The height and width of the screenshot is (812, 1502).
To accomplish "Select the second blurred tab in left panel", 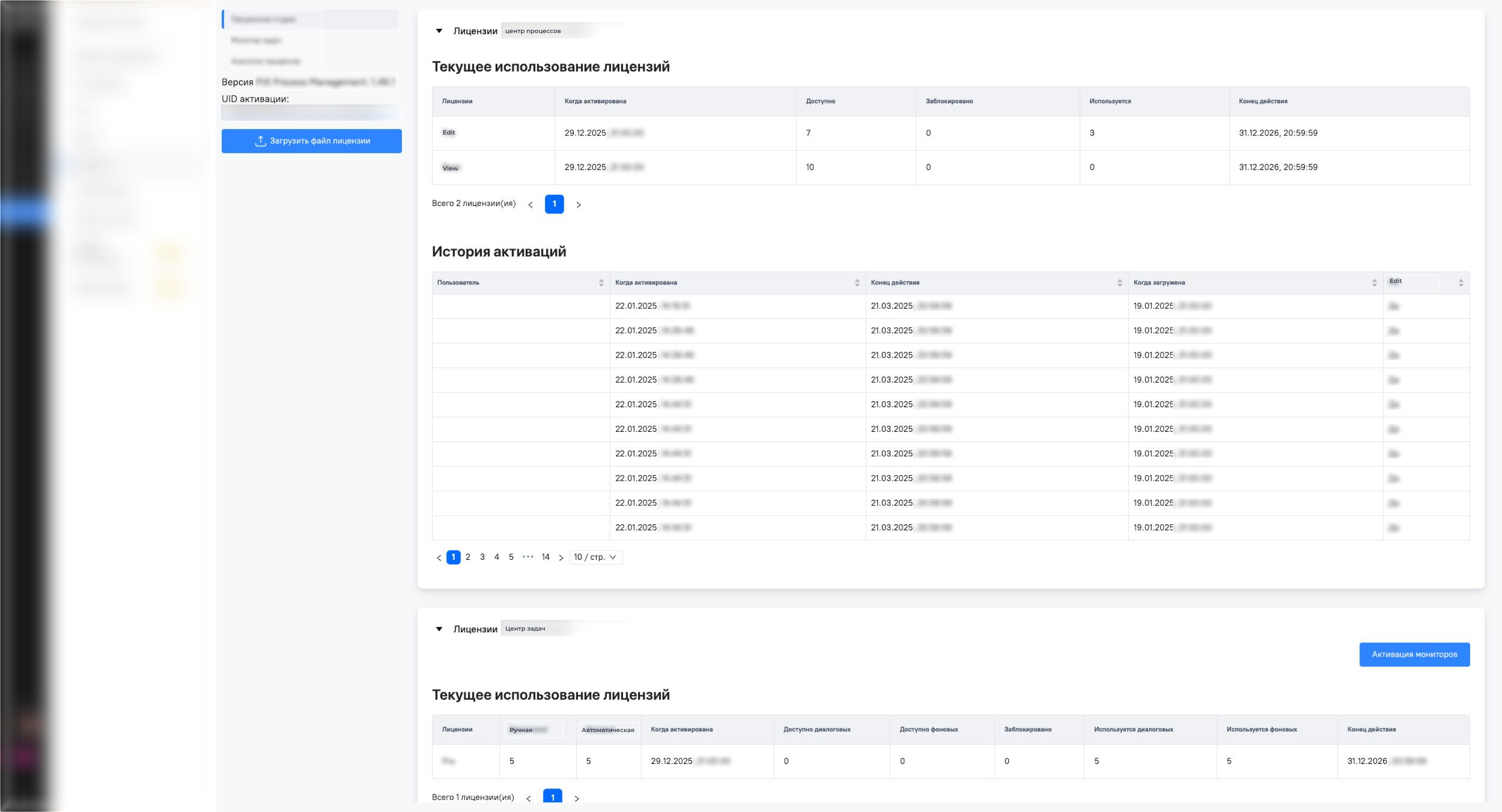I will pos(274,40).
